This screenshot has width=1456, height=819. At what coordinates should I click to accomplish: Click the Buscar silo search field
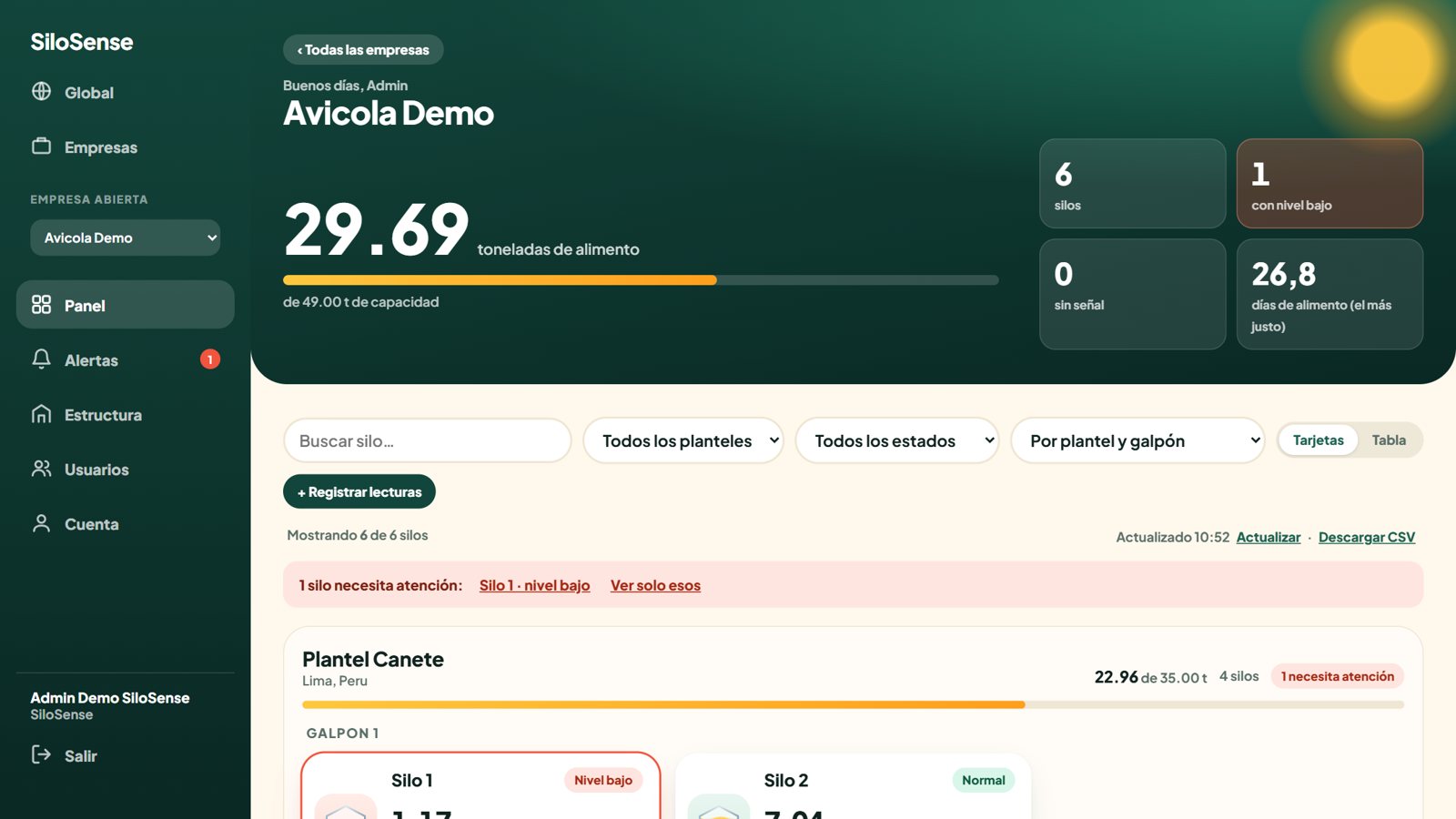428,440
